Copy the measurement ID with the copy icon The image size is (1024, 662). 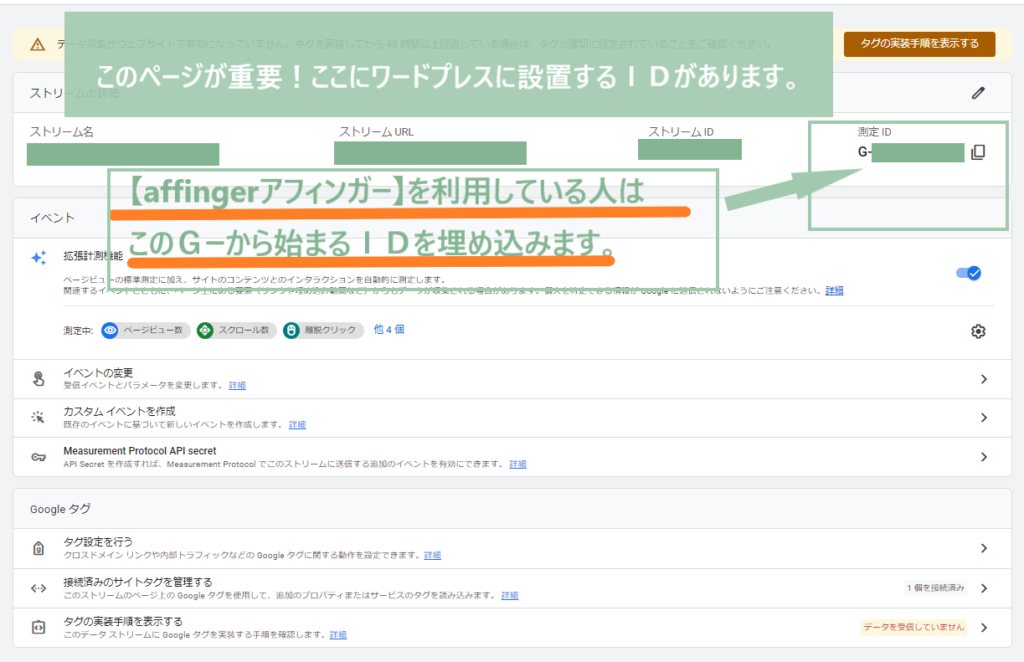point(978,152)
